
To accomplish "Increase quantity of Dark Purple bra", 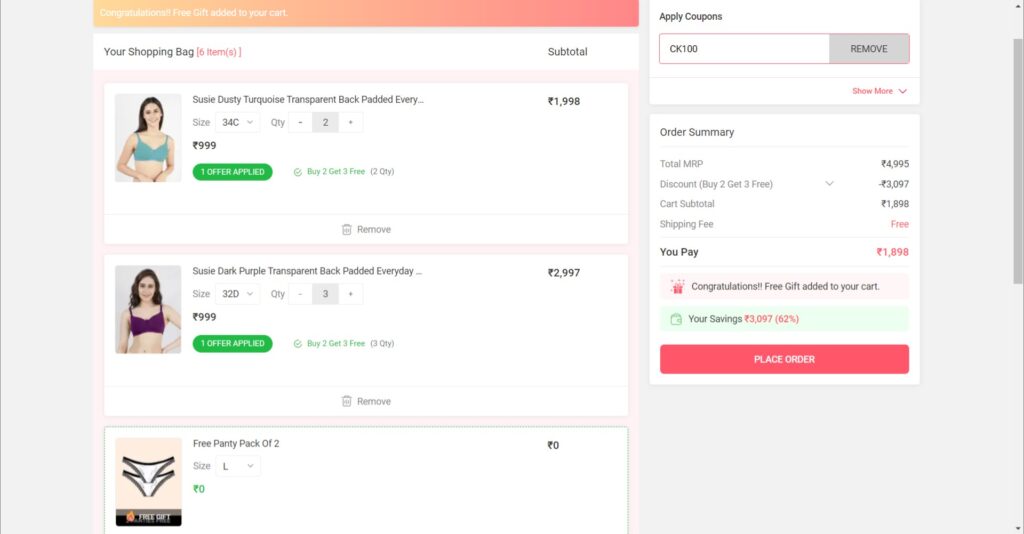I will [350, 294].
